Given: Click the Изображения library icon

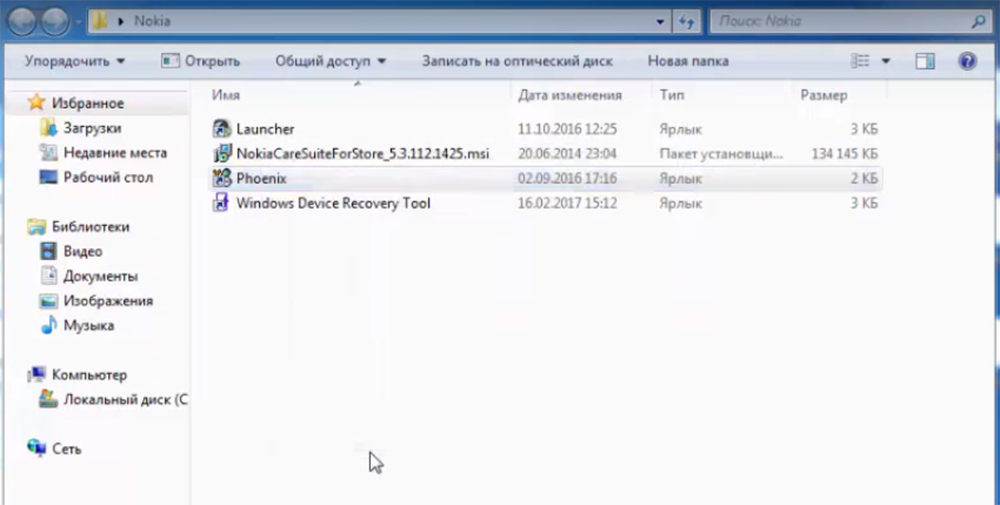Looking at the screenshot, I should 48,300.
